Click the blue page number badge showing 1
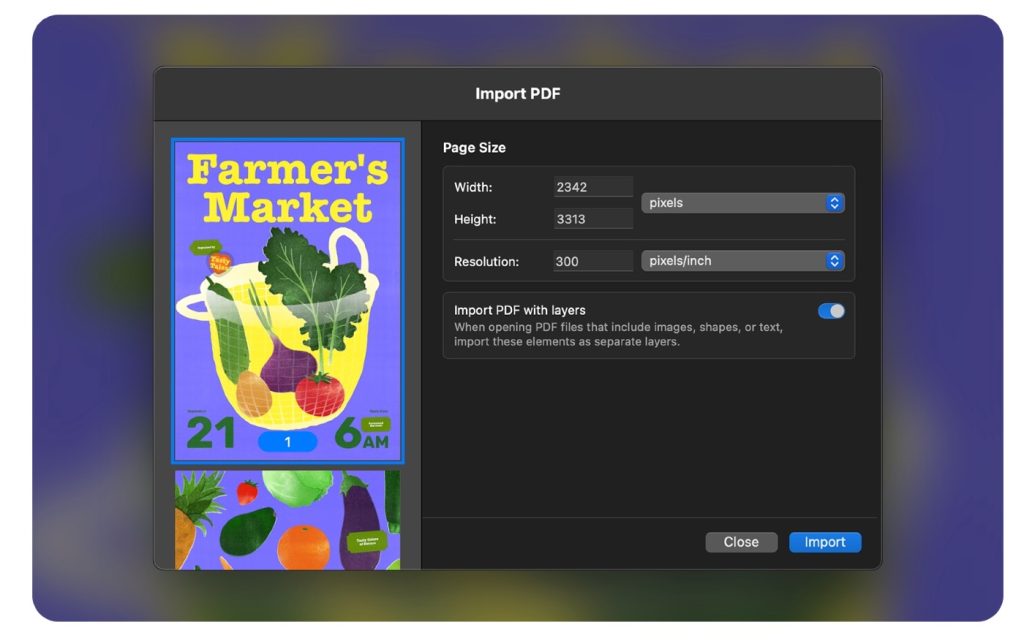 click(x=288, y=441)
